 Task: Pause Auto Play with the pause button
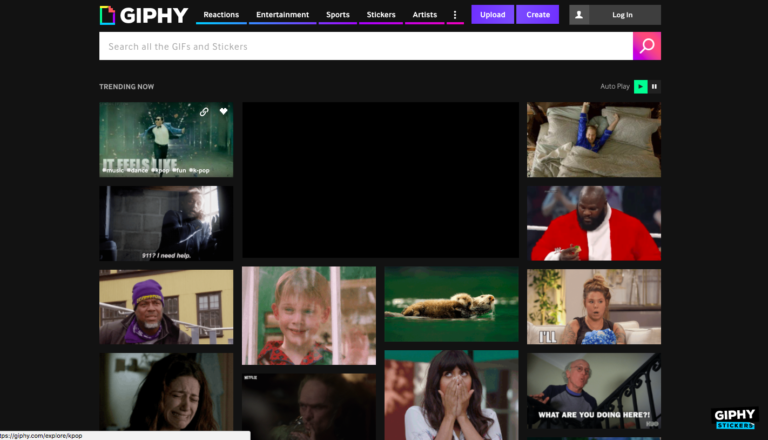[654, 87]
